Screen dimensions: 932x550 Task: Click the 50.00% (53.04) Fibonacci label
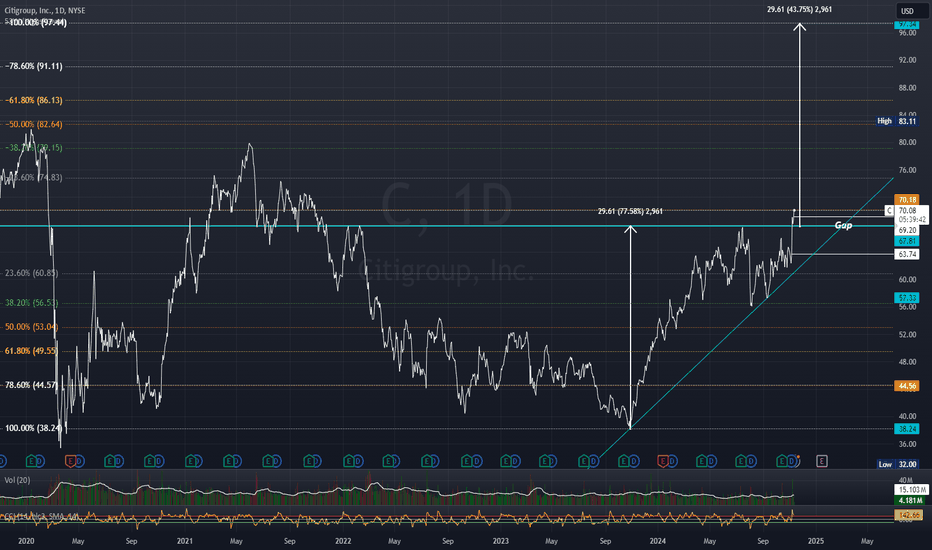coord(32,326)
